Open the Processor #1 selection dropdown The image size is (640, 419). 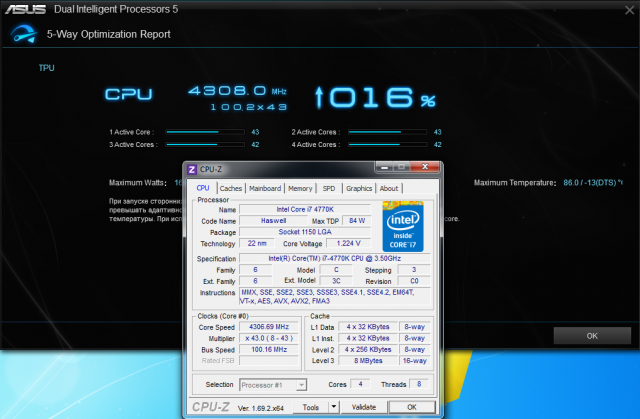(x=273, y=385)
